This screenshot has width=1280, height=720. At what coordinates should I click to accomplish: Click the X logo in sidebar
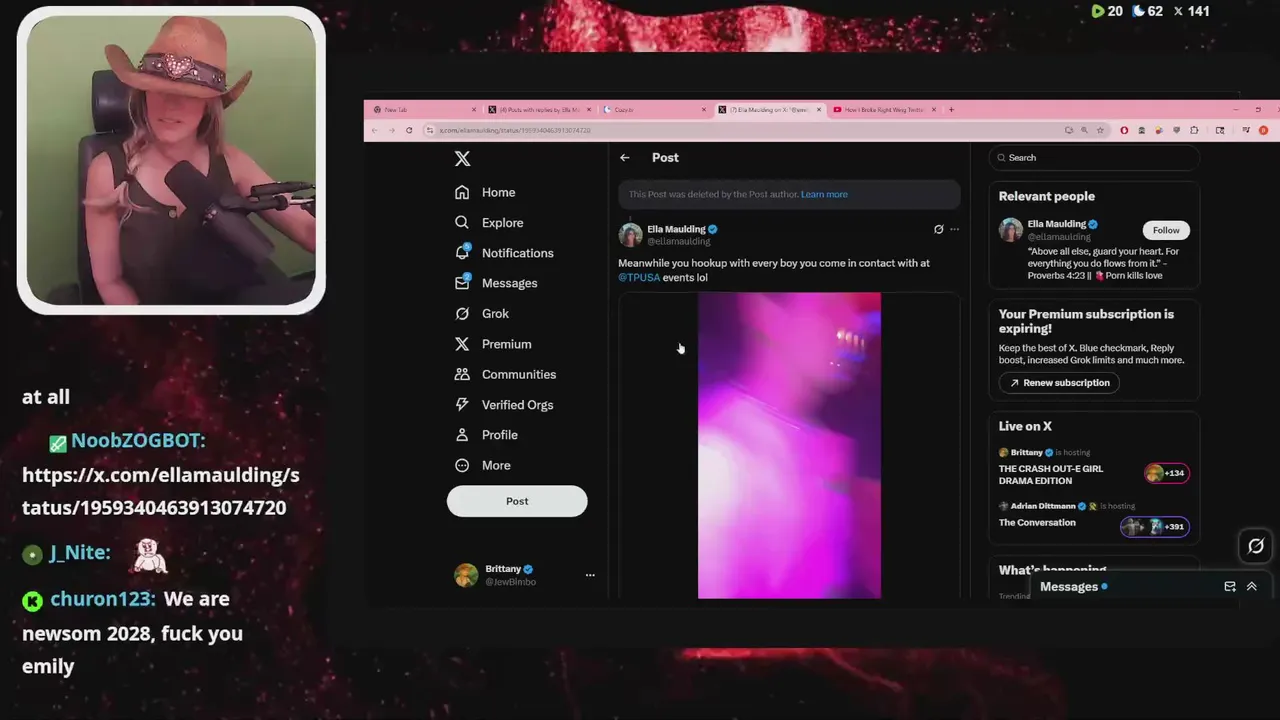click(x=462, y=158)
